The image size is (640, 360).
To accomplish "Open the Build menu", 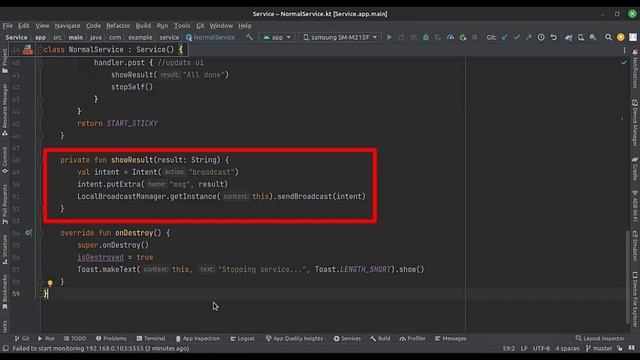I will [x=143, y=26].
